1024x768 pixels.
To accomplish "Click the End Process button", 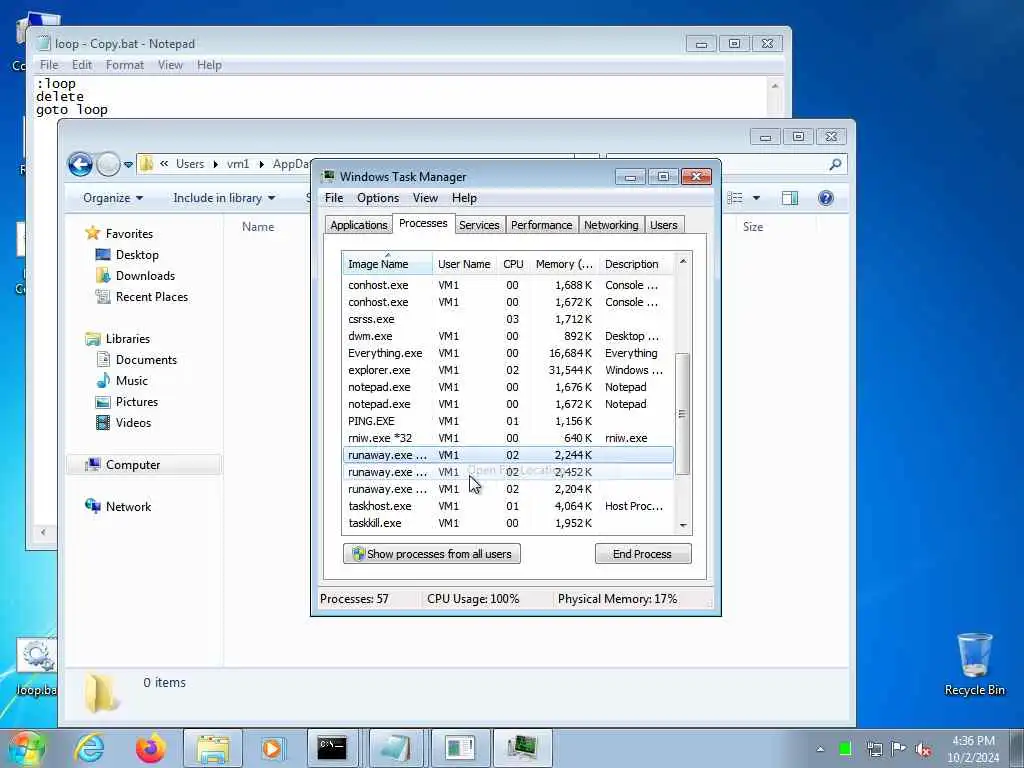I will coord(643,554).
